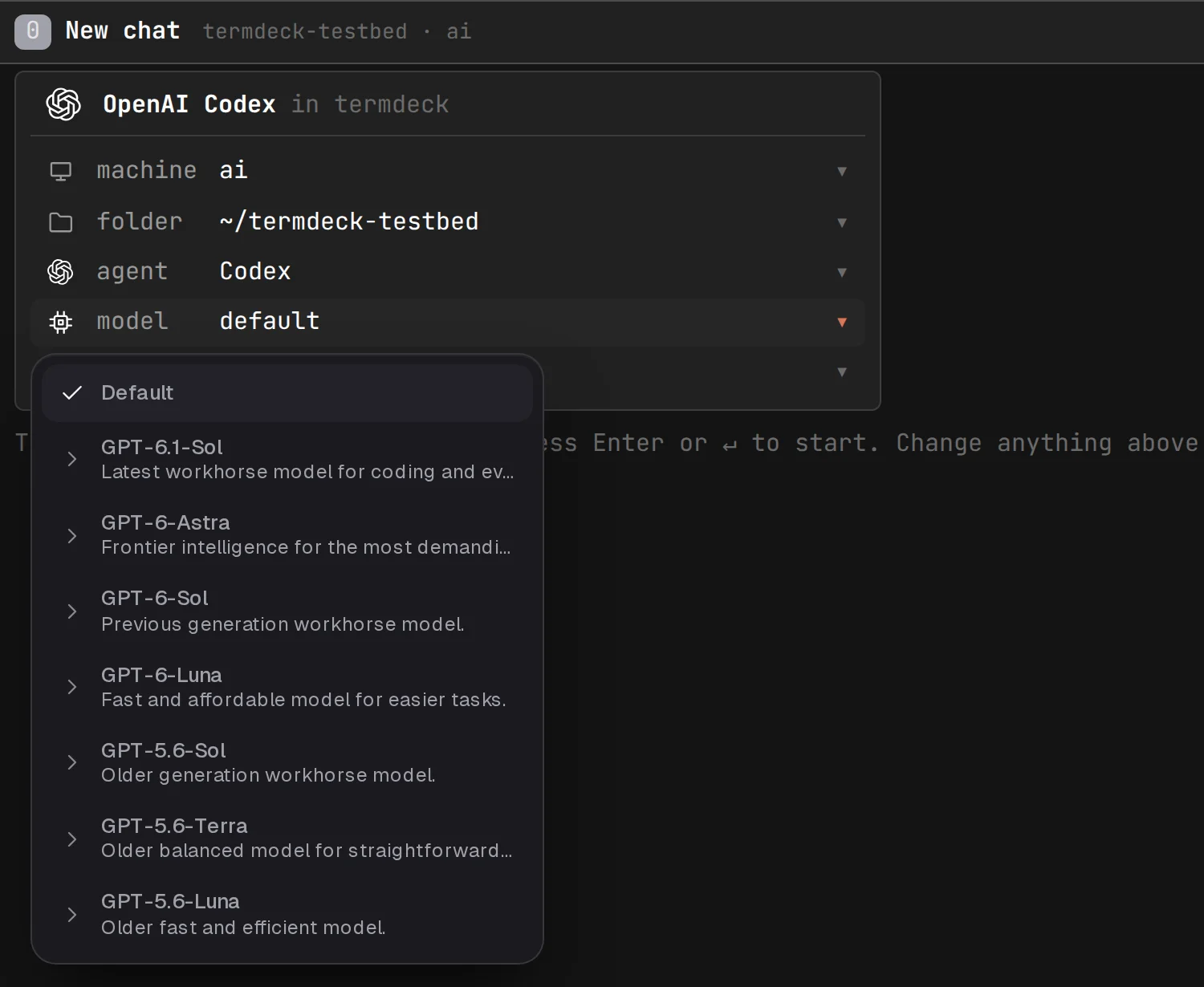Expand the GPT-6.1-Sol submenu chevron
The height and width of the screenshot is (987, 1204).
coord(72,459)
